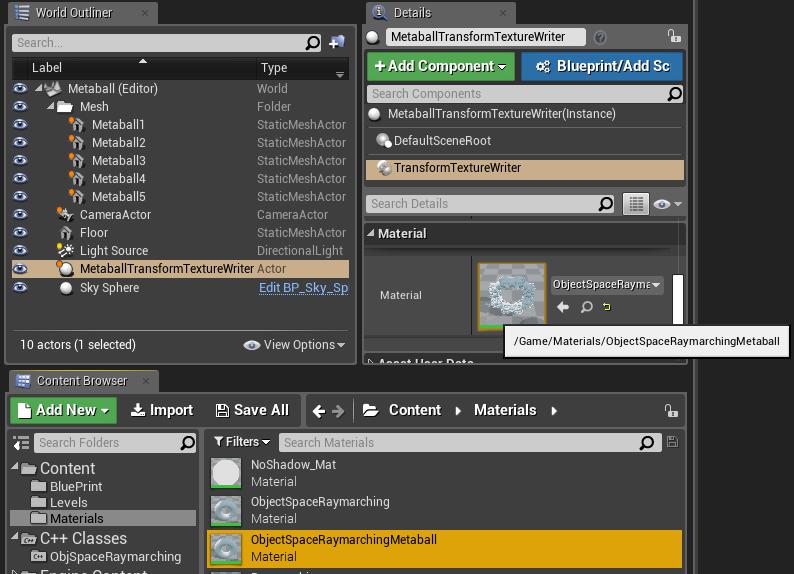
Task: Click the Metaball3 static mesh actor icon
Action: coord(76,160)
